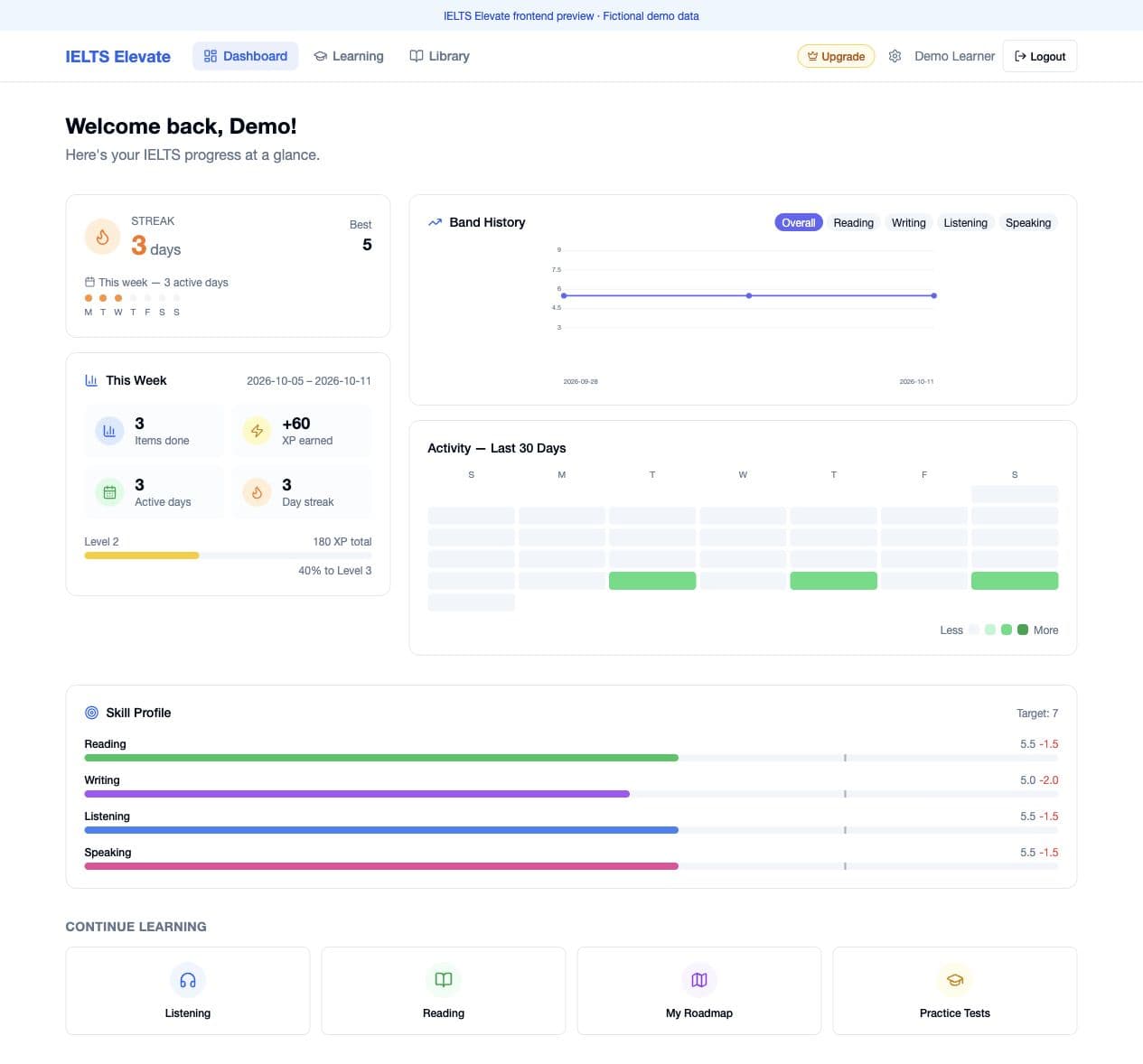
Task: Click the Tuesday green activity cell
Action: 652,581
